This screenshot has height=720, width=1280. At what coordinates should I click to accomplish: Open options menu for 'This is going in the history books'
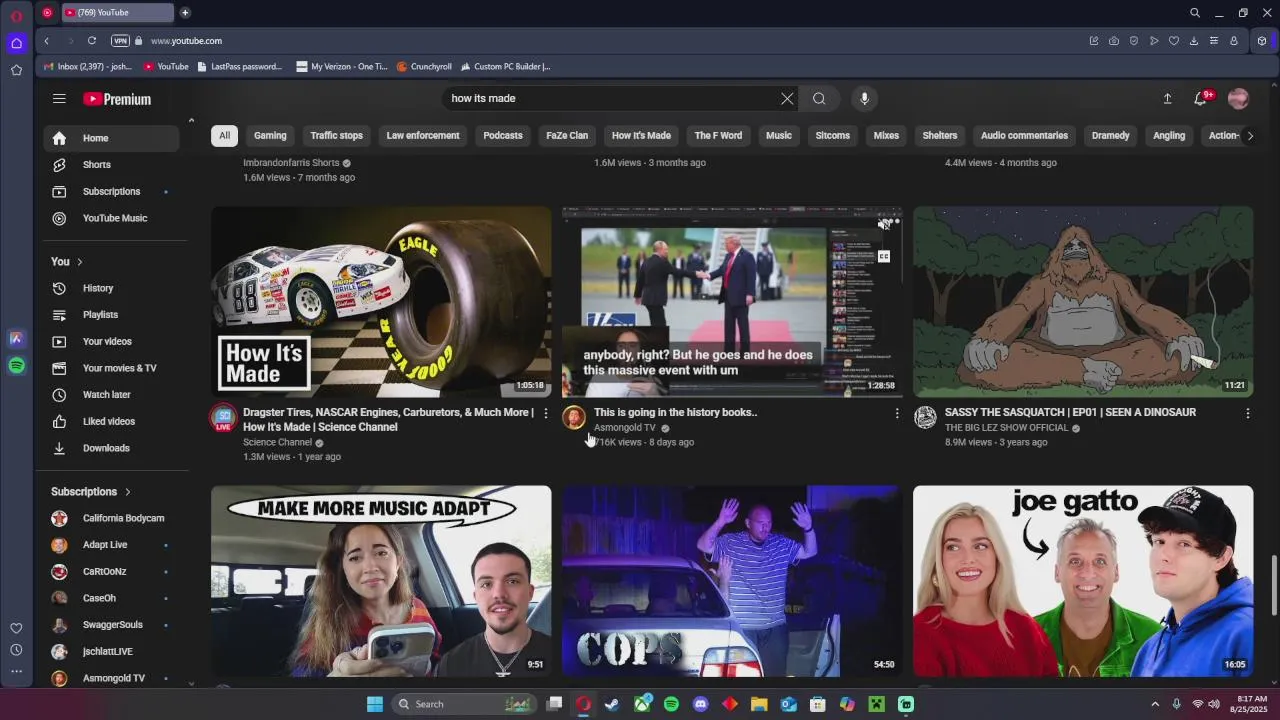click(x=896, y=413)
